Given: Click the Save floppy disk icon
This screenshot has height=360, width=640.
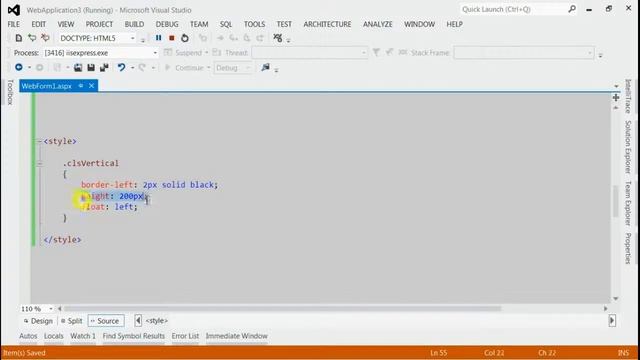Looking at the screenshot, I should tap(91, 67).
